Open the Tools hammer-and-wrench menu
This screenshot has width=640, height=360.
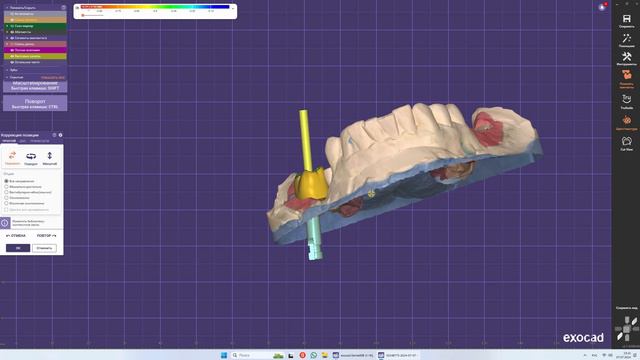pyautogui.click(x=627, y=57)
